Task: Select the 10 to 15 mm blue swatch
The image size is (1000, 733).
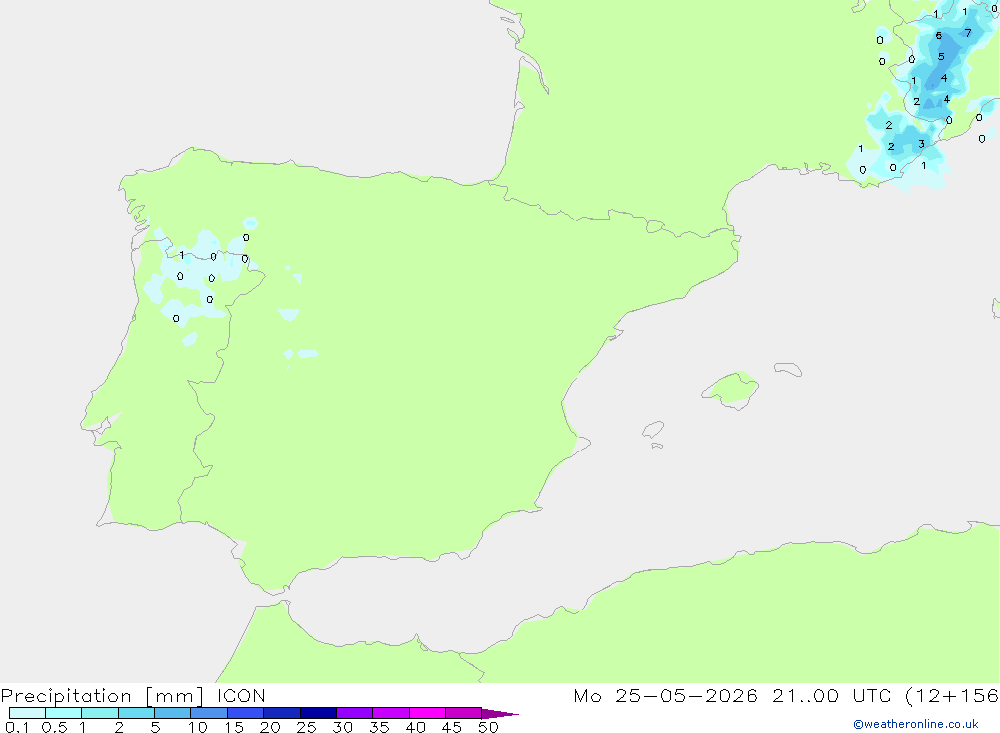Action: click(x=209, y=713)
